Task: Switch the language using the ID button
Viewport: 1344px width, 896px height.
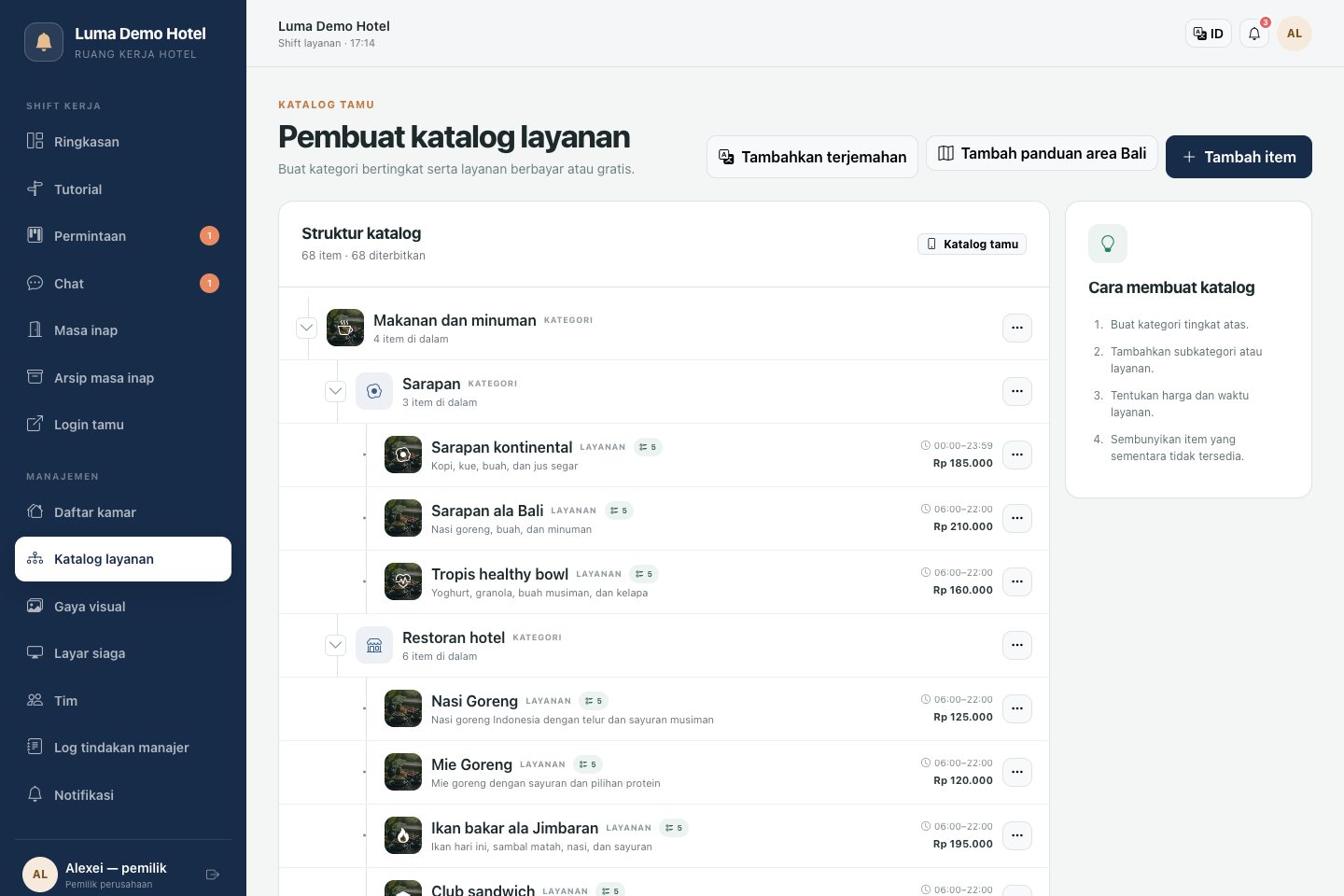Action: 1209,34
